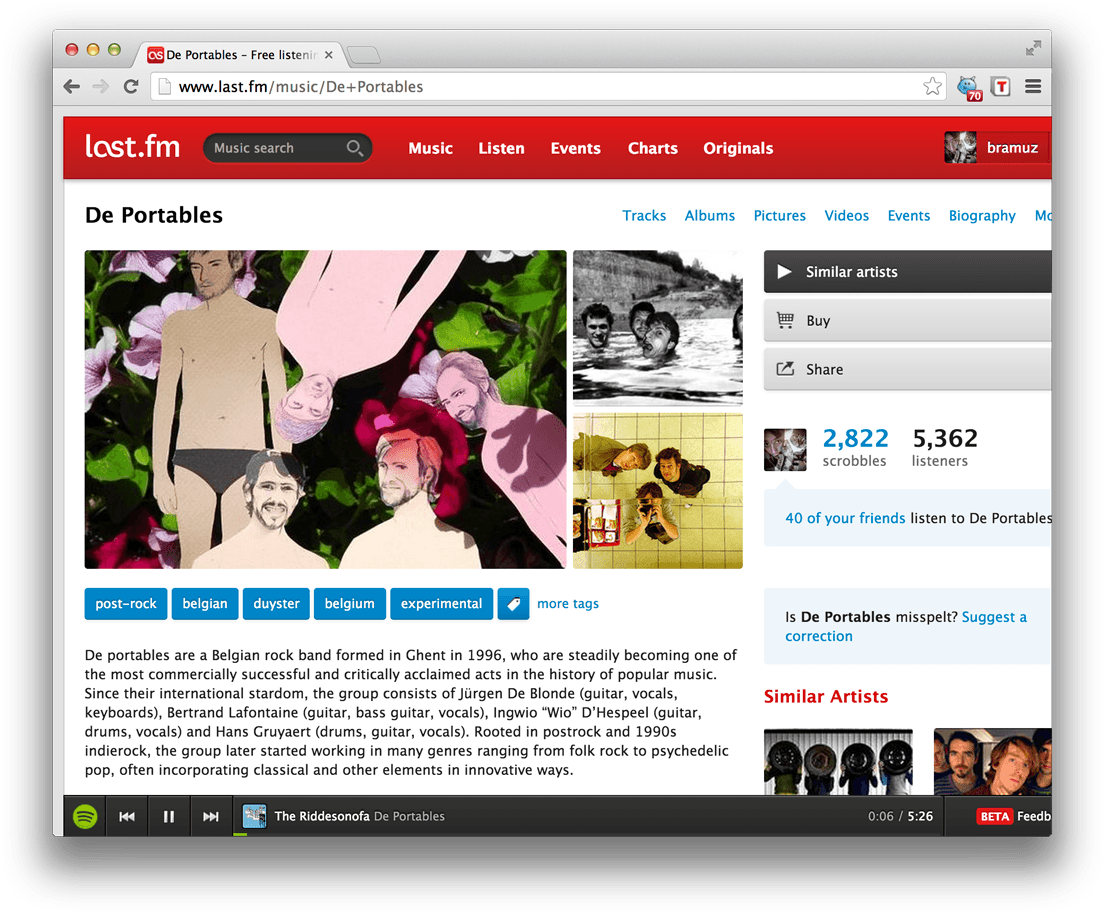Click the Spotify icon in player bar

click(x=85, y=816)
